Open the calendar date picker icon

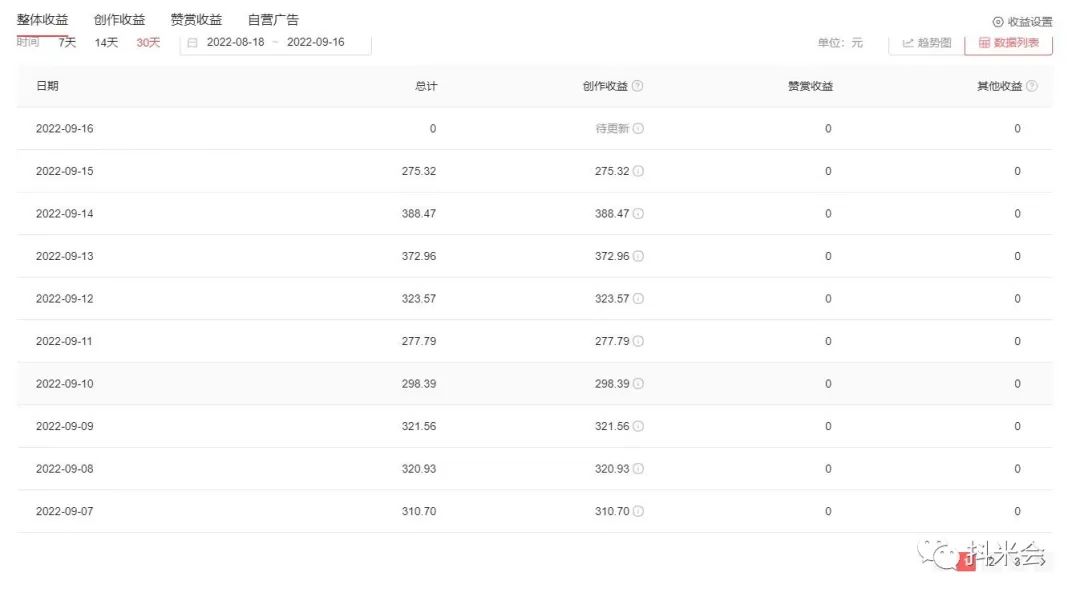tap(190, 43)
